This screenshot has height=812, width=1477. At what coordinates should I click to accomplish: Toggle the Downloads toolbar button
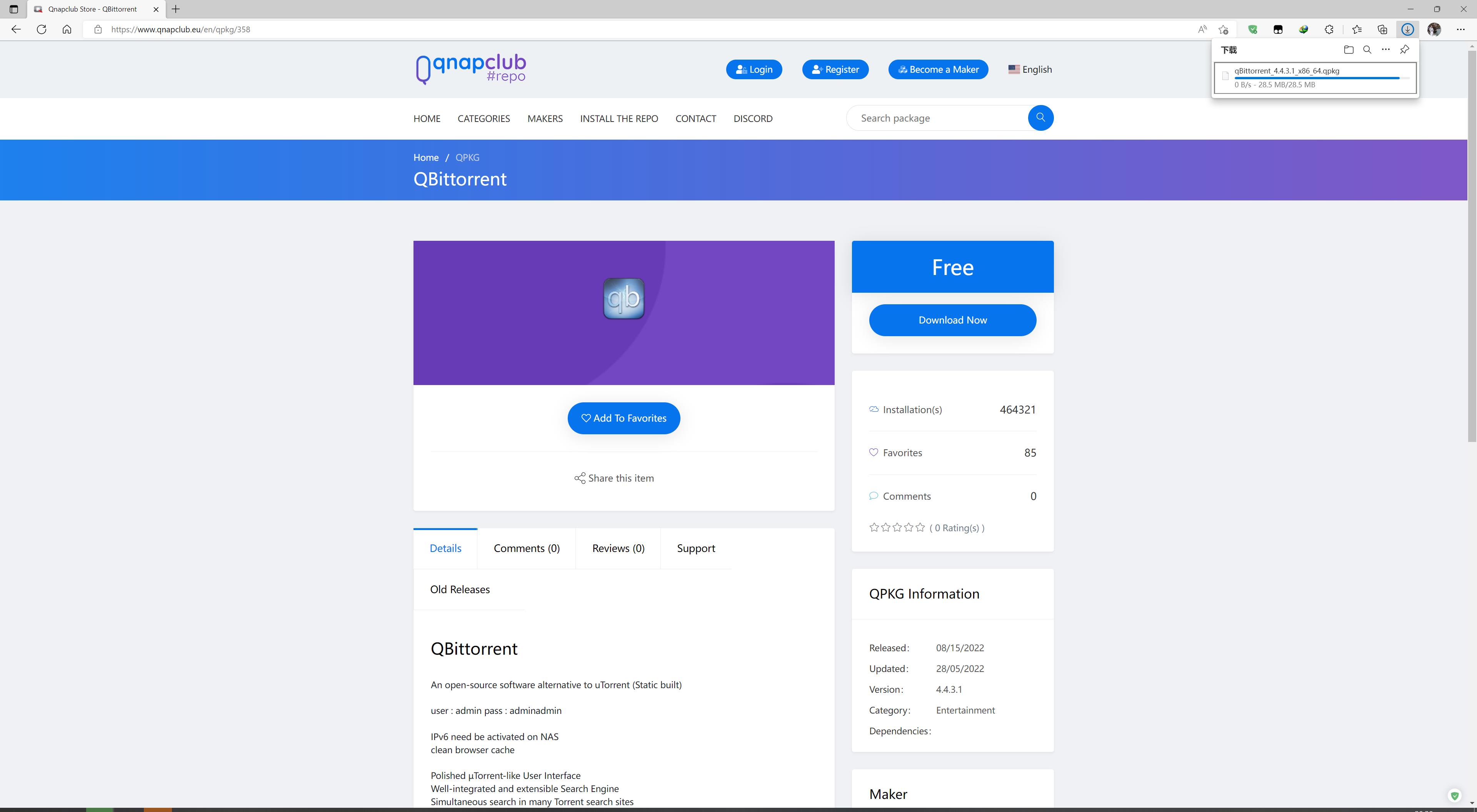coord(1408,29)
